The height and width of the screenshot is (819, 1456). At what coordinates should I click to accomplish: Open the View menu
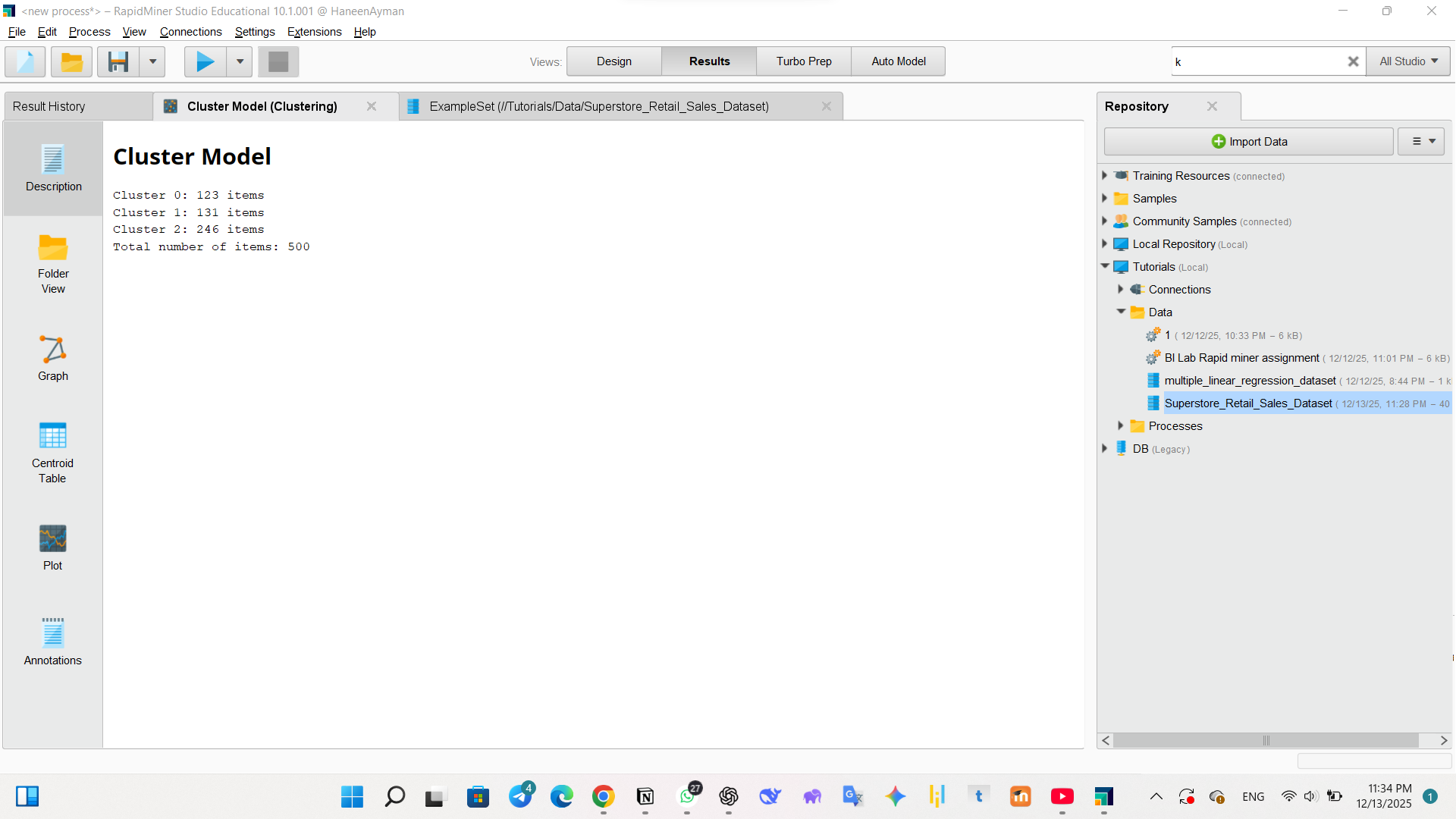pos(134,32)
